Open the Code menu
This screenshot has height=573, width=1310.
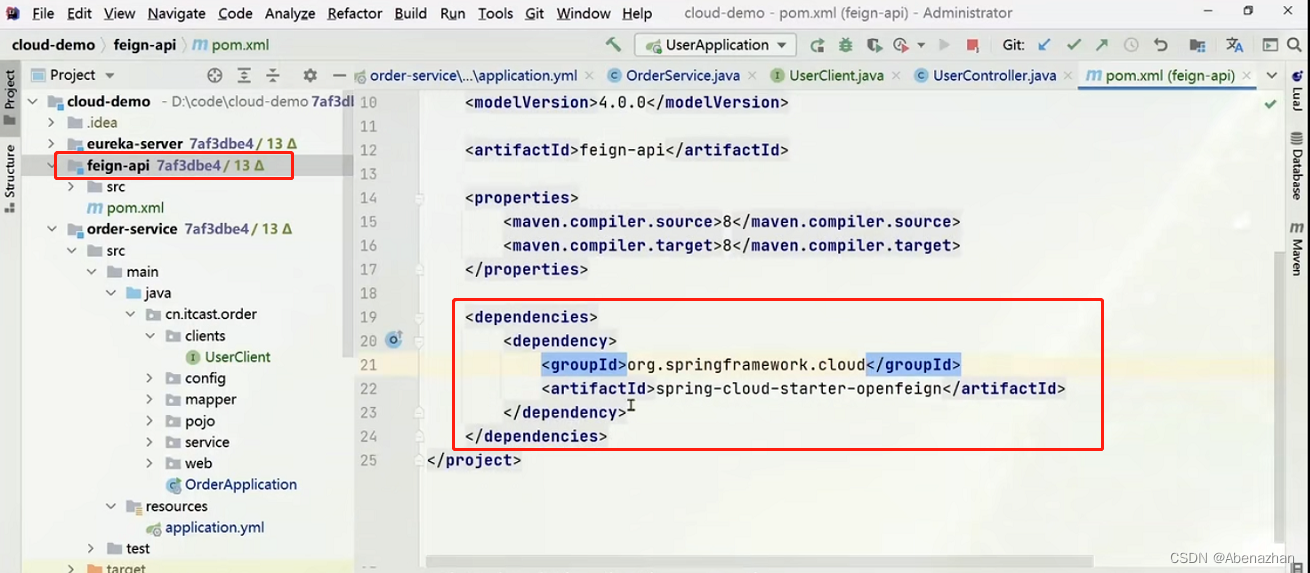pos(235,13)
